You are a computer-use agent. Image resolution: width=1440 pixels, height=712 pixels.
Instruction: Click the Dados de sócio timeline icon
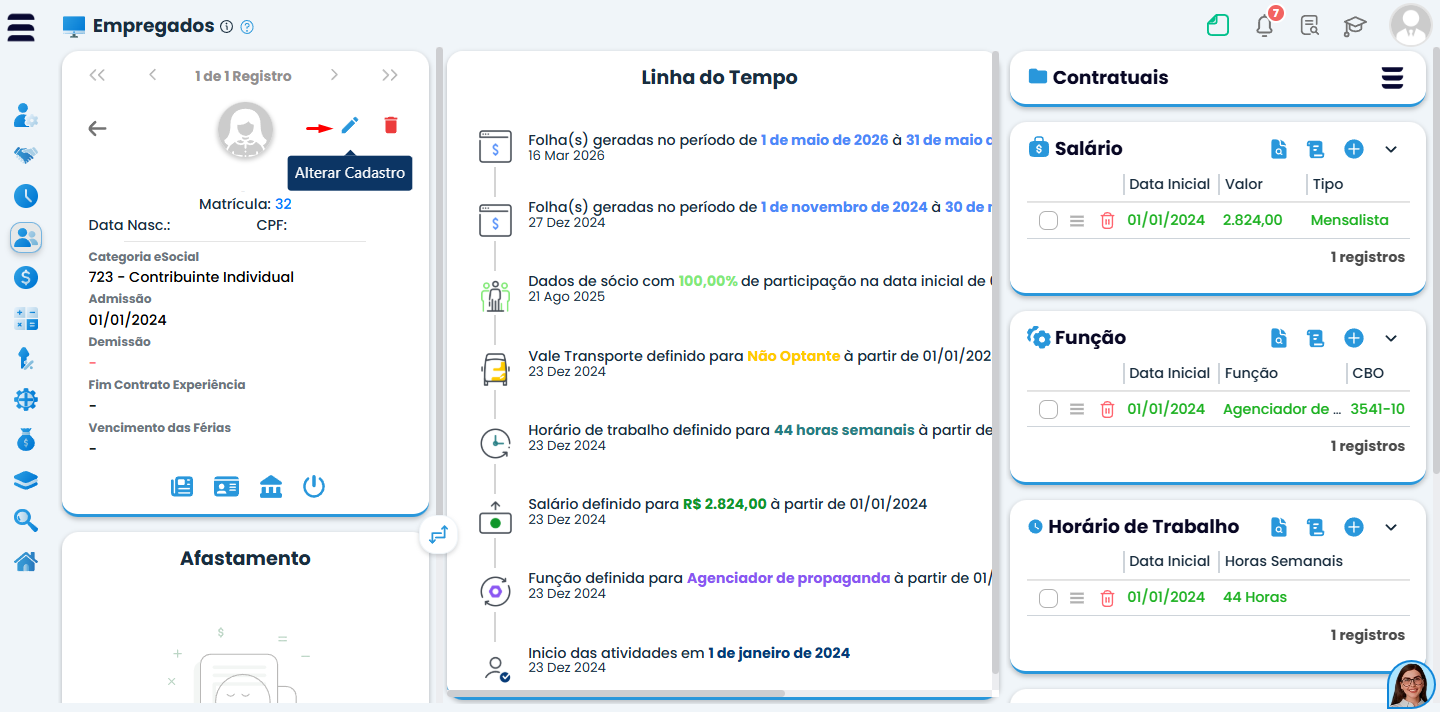495,296
